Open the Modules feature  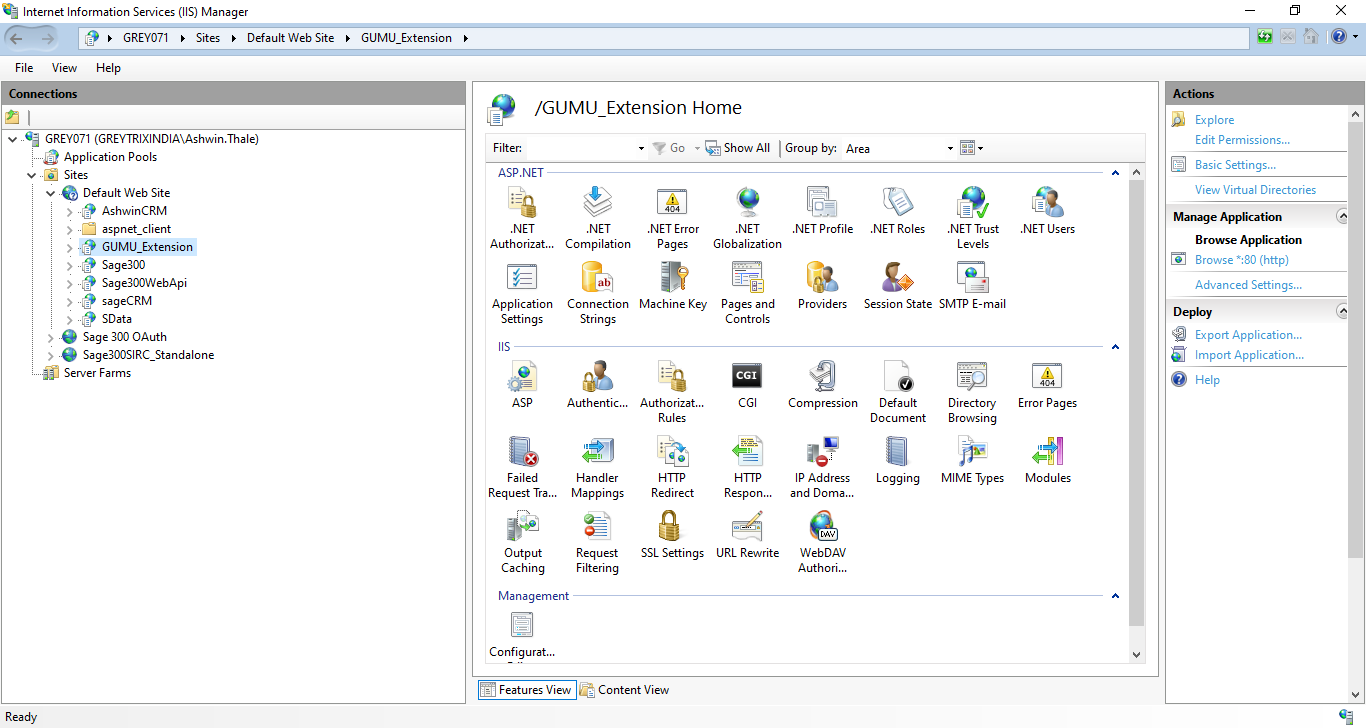(1047, 460)
